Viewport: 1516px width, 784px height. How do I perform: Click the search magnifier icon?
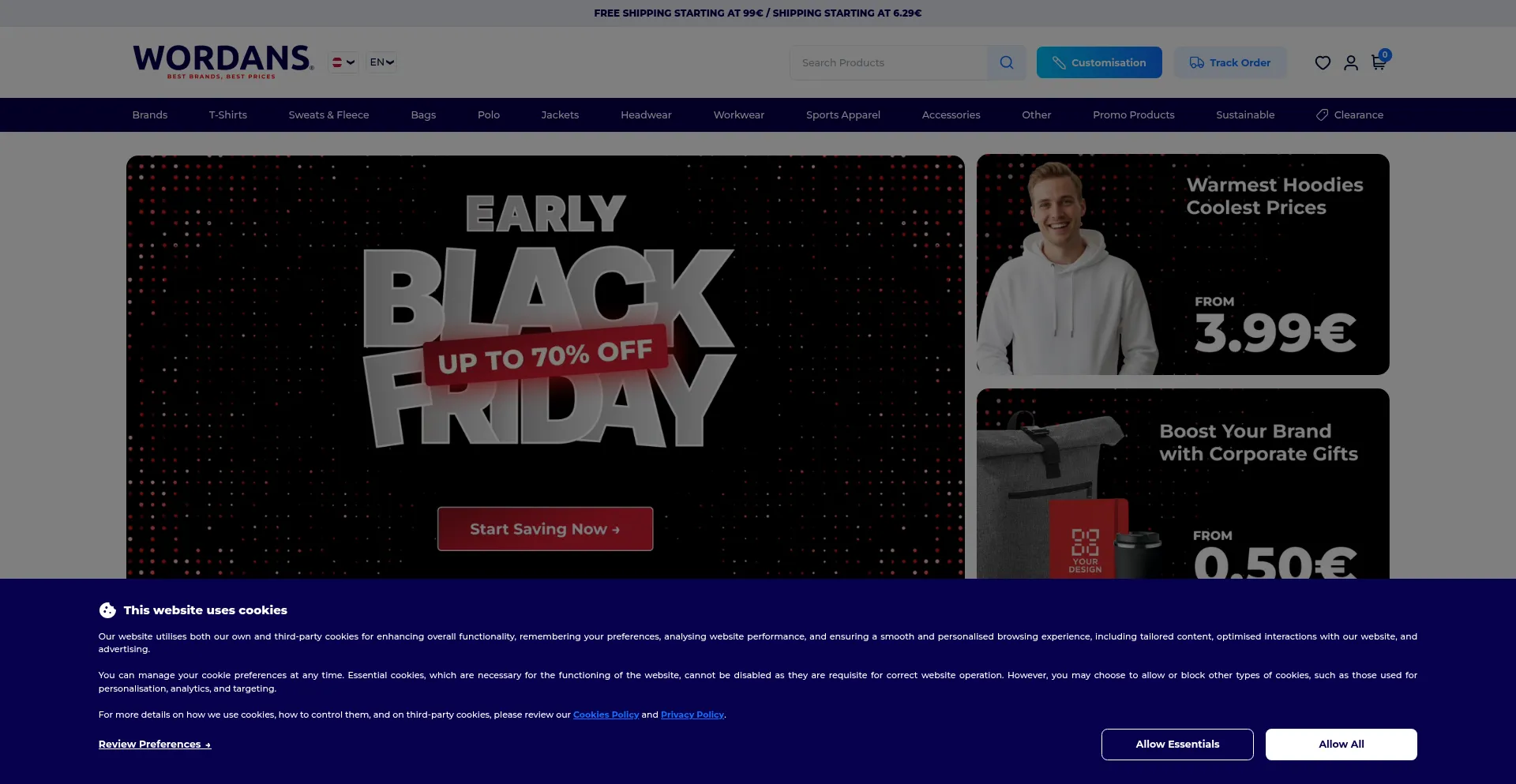pos(1006,62)
